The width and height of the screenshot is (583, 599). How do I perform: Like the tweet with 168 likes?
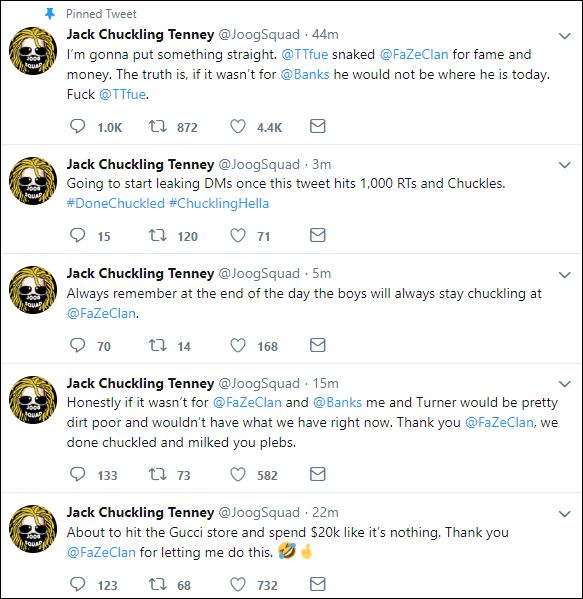click(x=238, y=345)
